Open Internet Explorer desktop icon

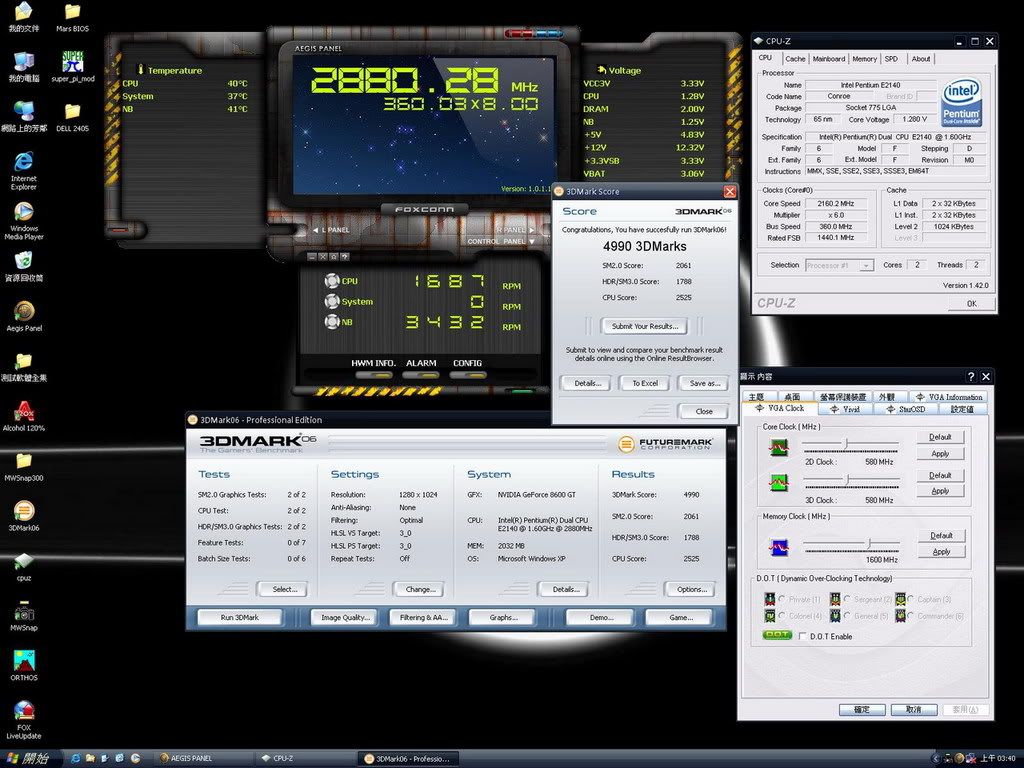pyautogui.click(x=24, y=170)
